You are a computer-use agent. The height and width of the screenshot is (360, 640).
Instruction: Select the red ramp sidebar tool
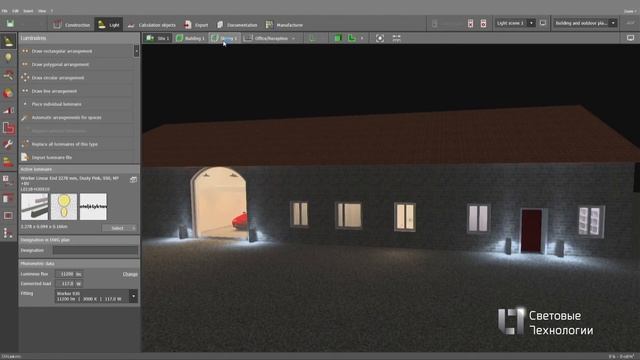(x=8, y=110)
